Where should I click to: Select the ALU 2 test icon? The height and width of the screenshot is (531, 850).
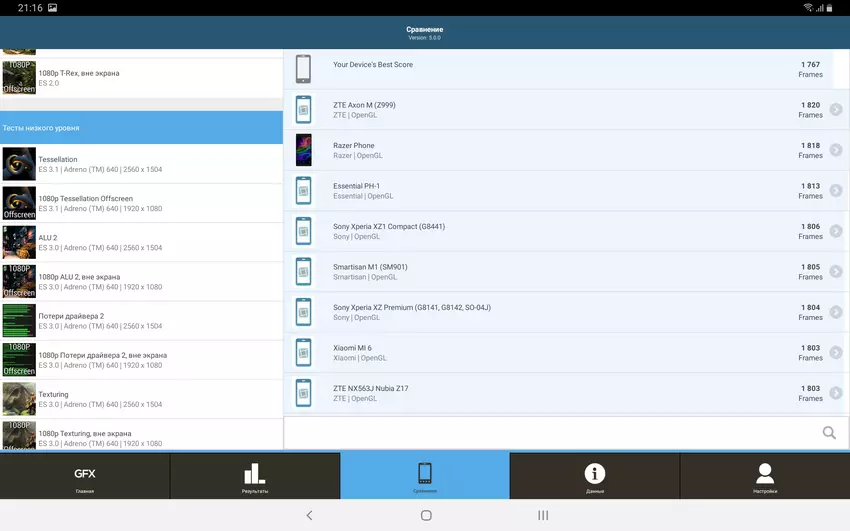[x=19, y=242]
